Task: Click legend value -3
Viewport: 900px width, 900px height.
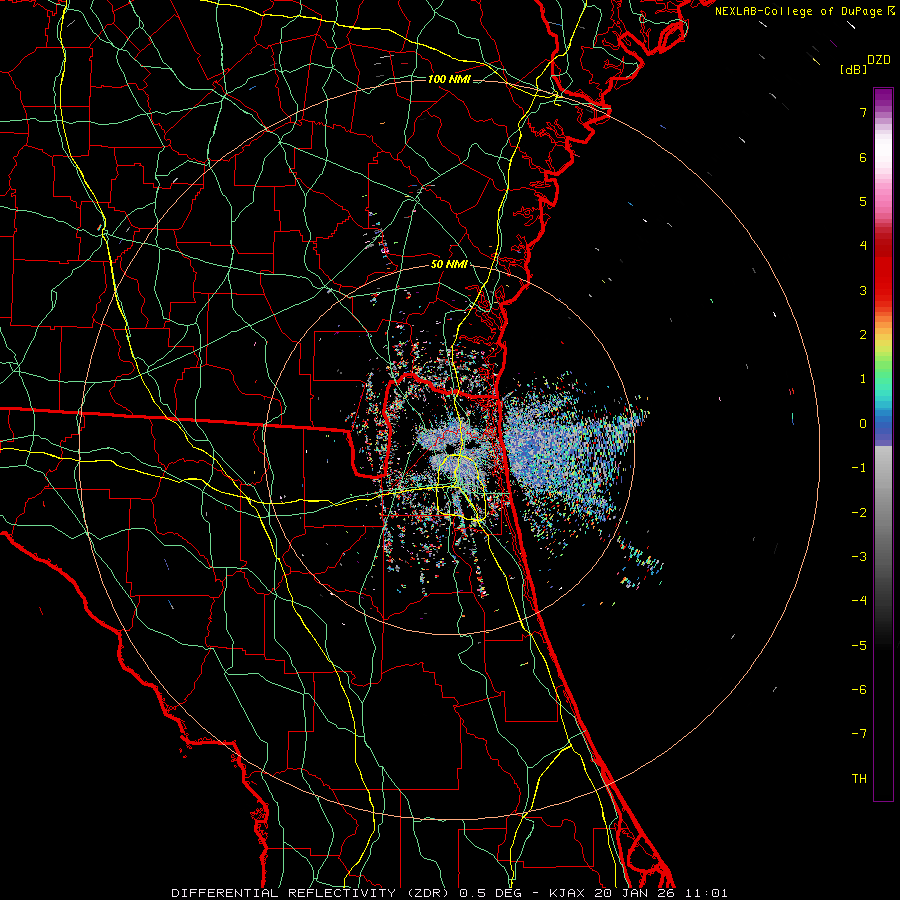Action: (859, 556)
